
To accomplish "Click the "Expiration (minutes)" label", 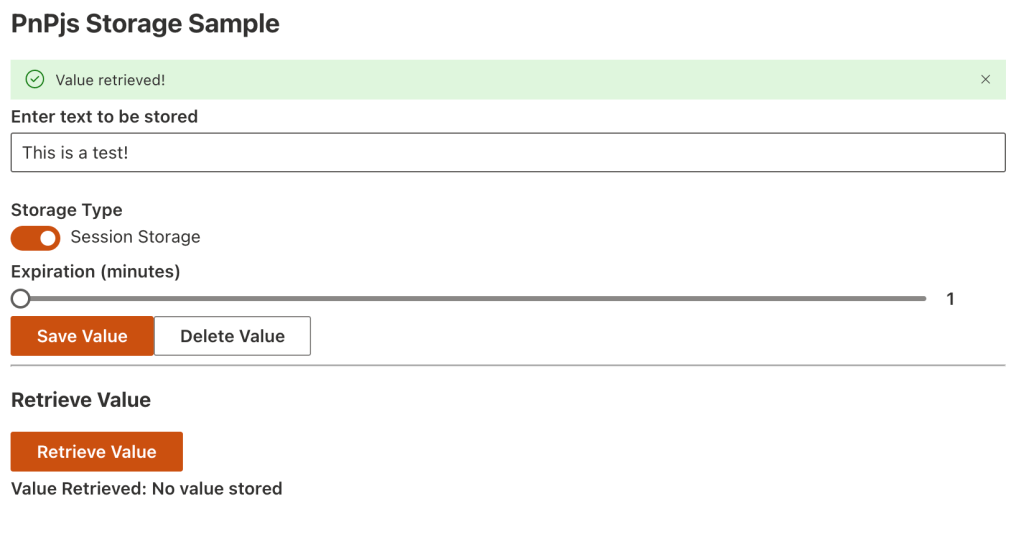I will pyautogui.click(x=95, y=271).
